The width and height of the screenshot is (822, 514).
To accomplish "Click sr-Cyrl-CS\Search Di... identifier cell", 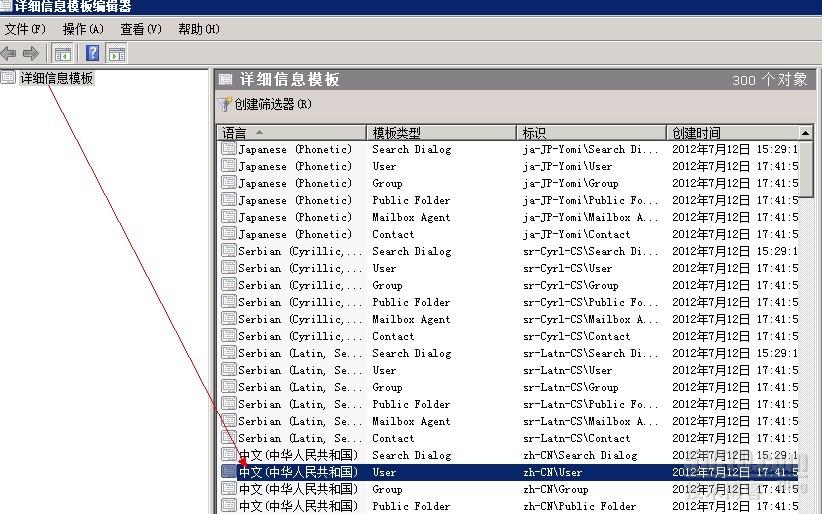I will tap(590, 251).
